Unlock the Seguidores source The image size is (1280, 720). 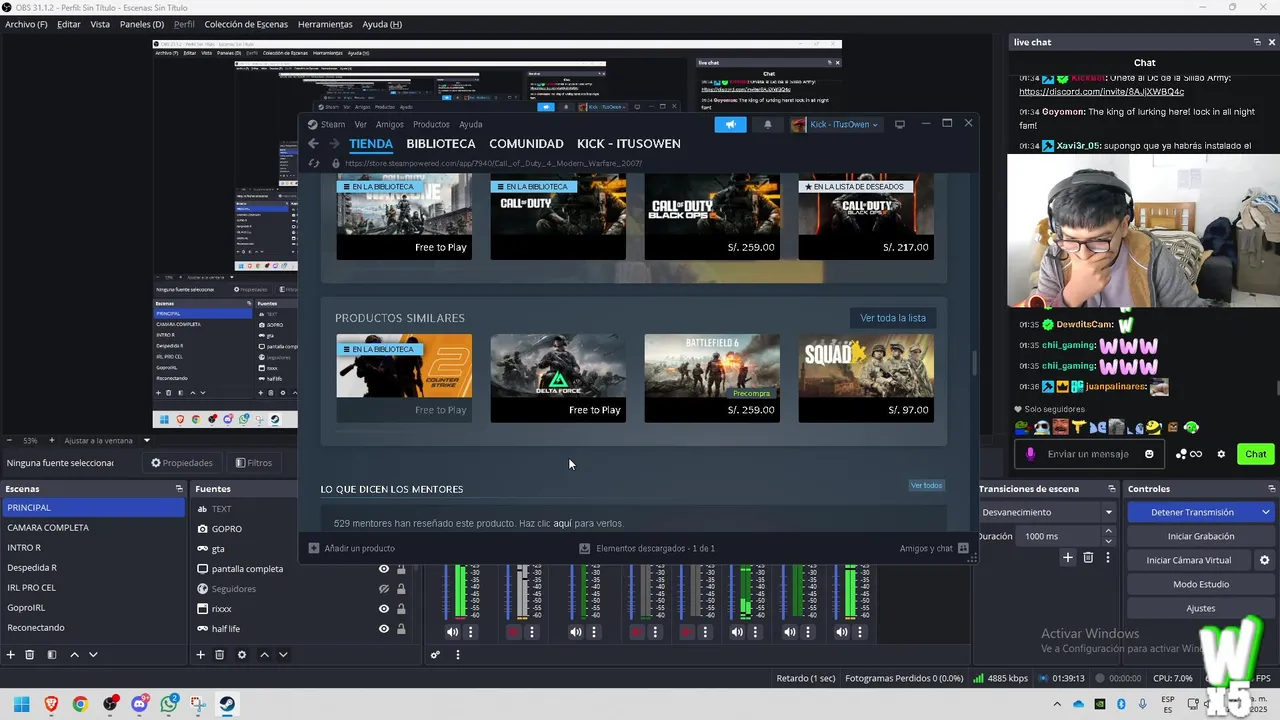click(401, 589)
